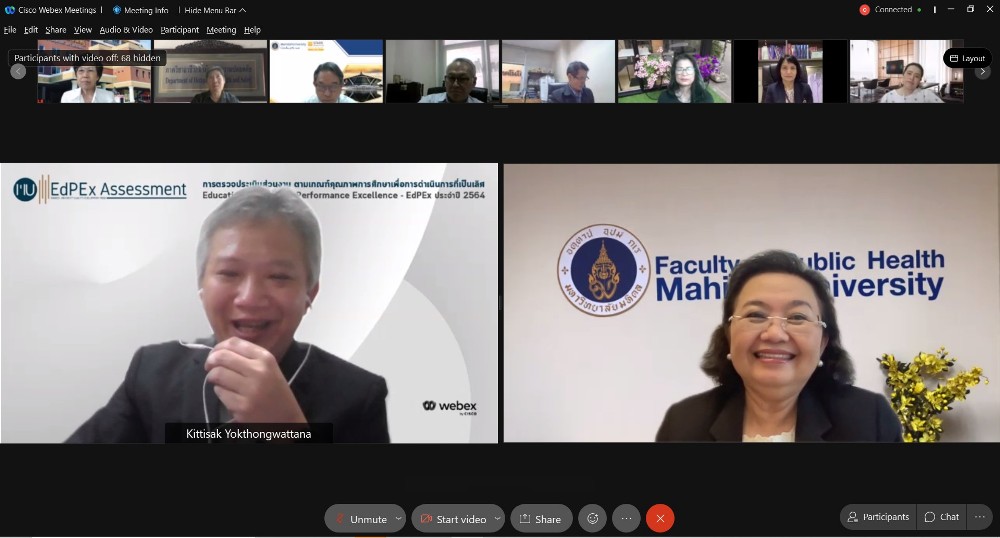Image resolution: width=1000 pixels, height=538 pixels.
Task: Open panel options ellipsis beside Chat
Action: tap(980, 517)
